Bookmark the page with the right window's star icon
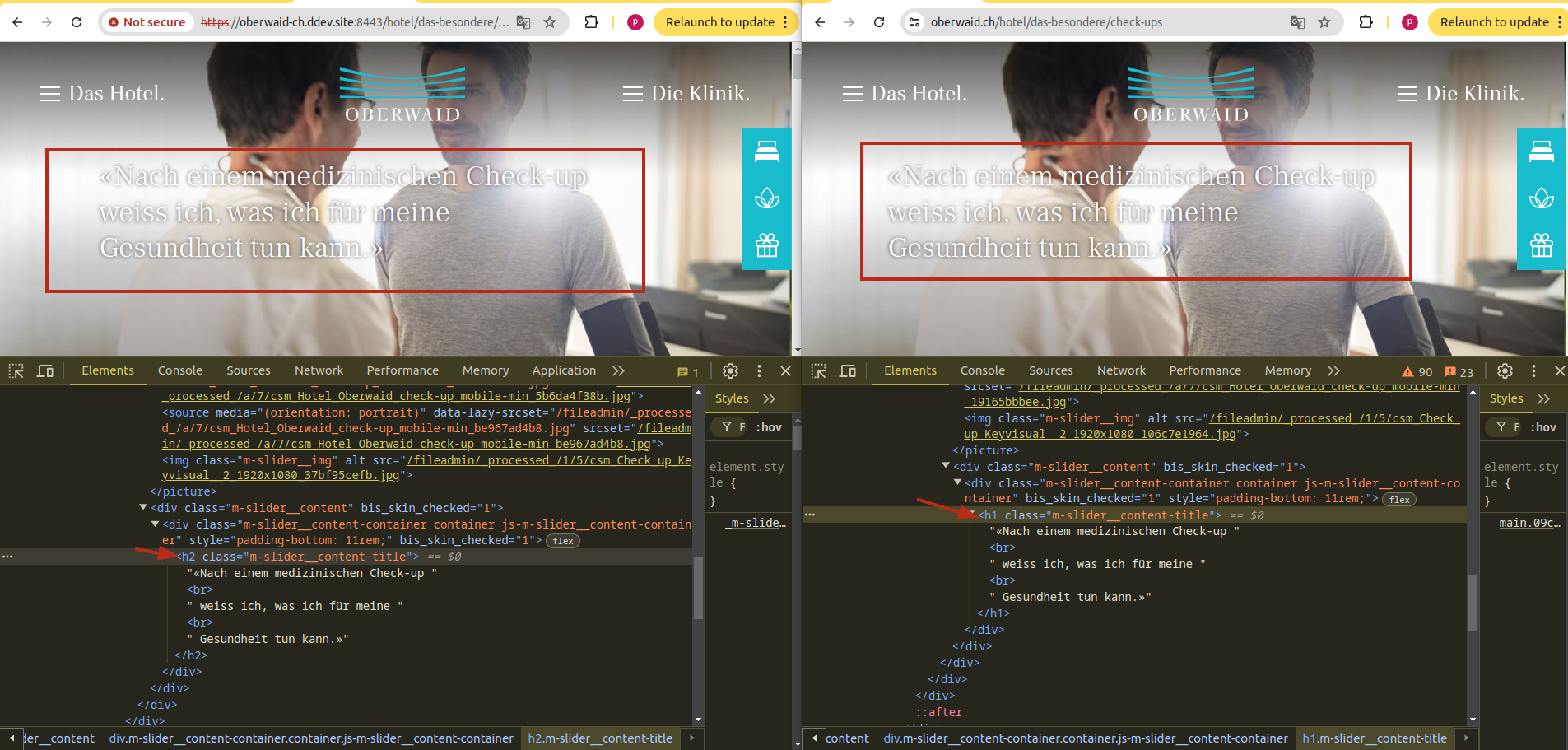1568x750 pixels. pos(1324,22)
